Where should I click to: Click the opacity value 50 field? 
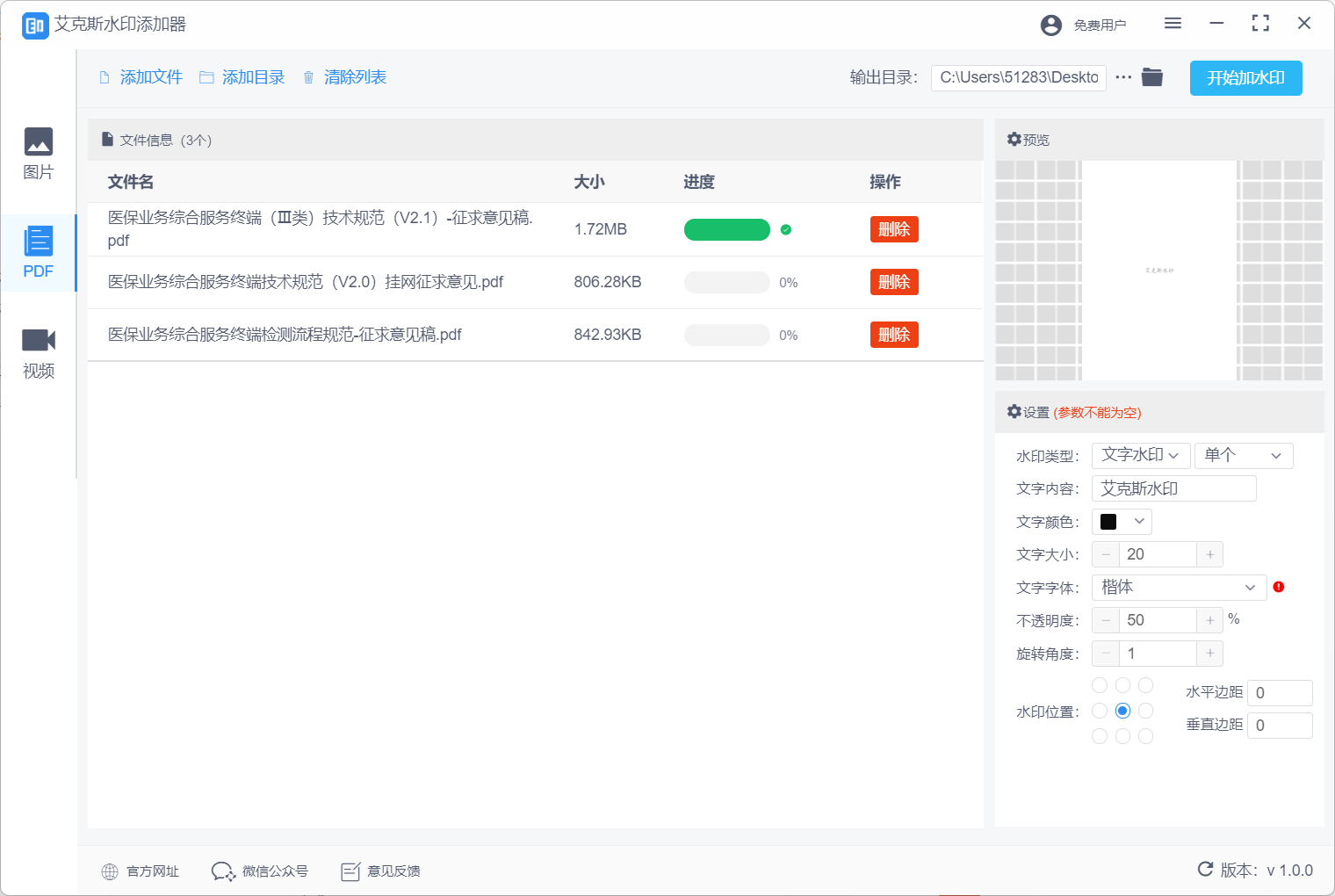pos(1158,620)
